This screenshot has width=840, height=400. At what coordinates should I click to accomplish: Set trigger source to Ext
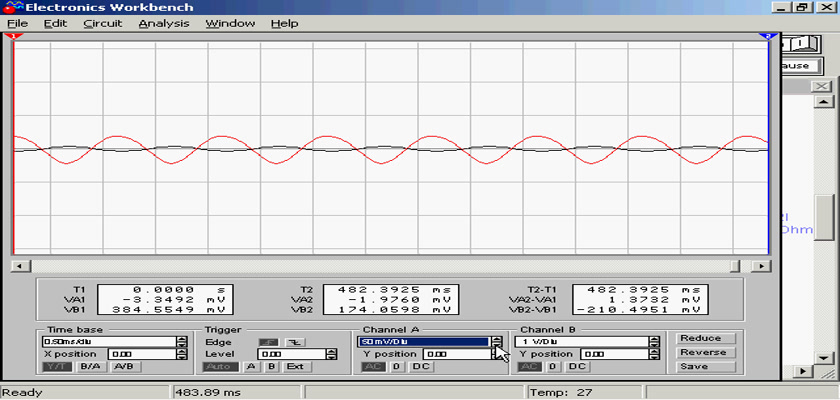coord(295,367)
